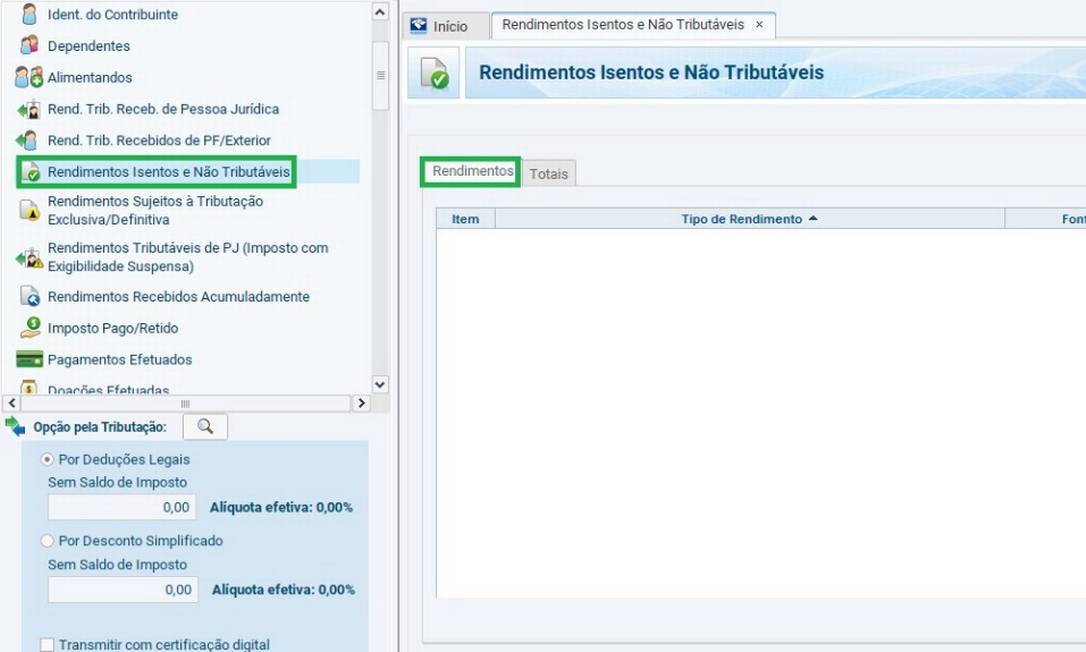The width and height of the screenshot is (1086, 652).
Task: Go to the Início tab
Action: [439, 27]
